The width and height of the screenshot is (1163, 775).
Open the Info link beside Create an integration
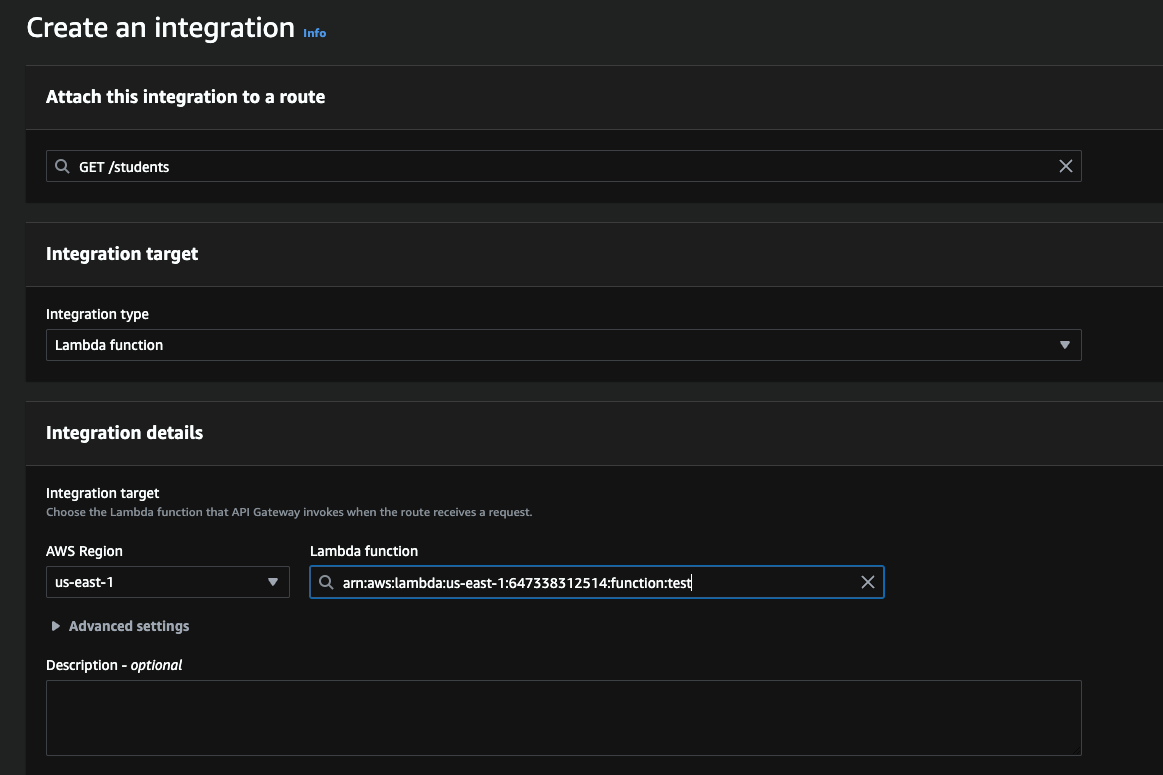click(x=314, y=33)
